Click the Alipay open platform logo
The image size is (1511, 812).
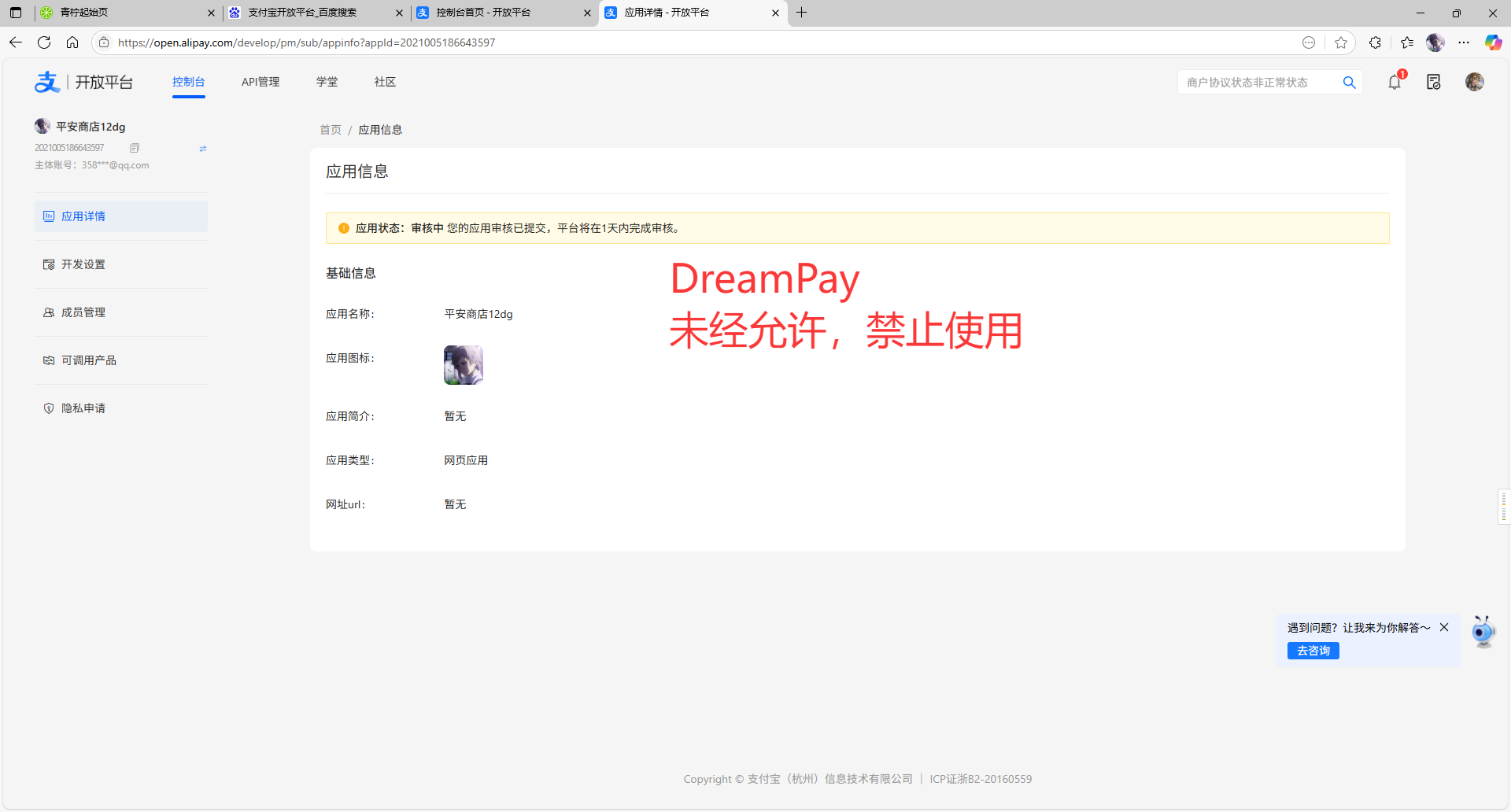click(83, 82)
